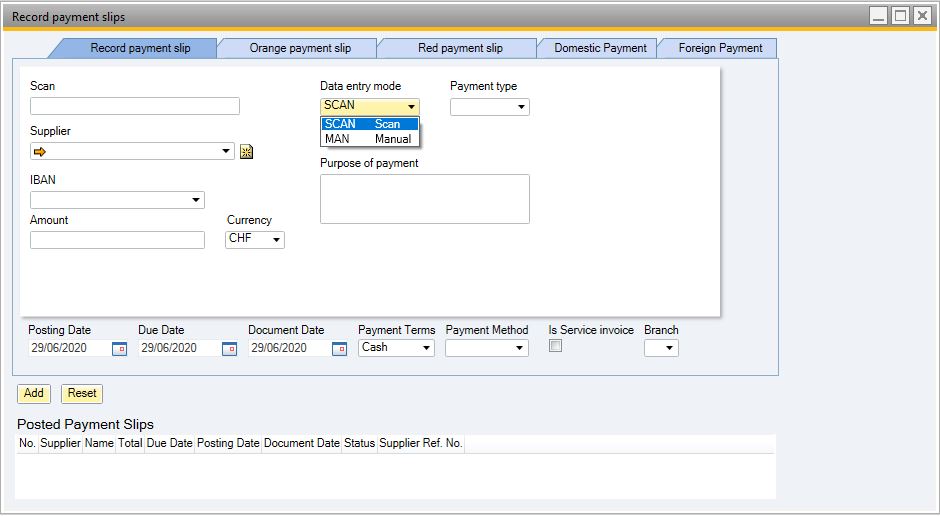
Task: Close the Record payment slips window
Action: 922,16
